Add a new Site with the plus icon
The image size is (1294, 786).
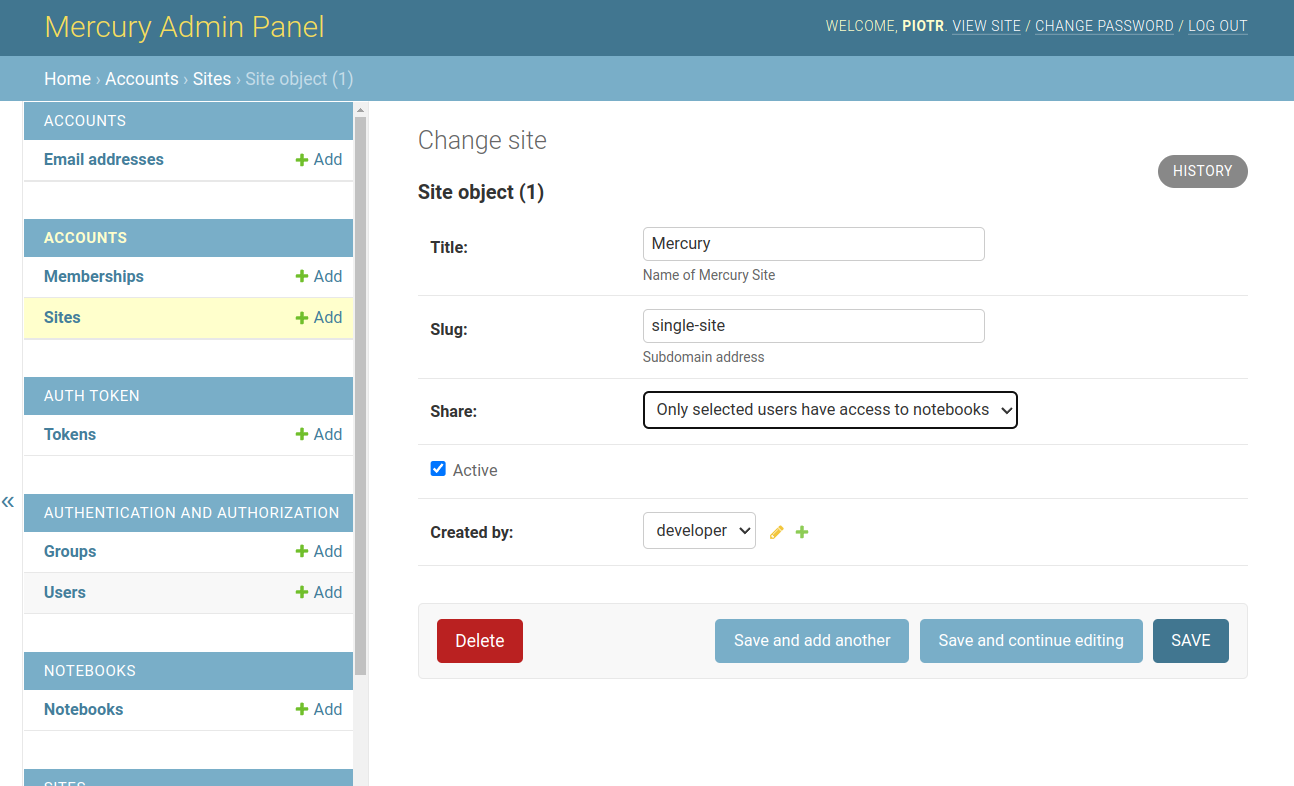pyautogui.click(x=300, y=317)
